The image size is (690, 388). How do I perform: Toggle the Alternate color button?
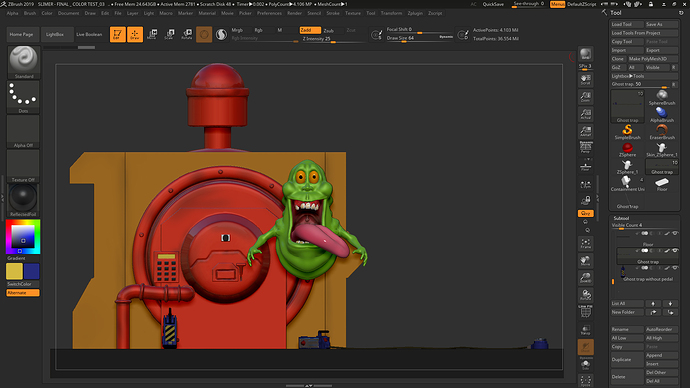coord(23,293)
